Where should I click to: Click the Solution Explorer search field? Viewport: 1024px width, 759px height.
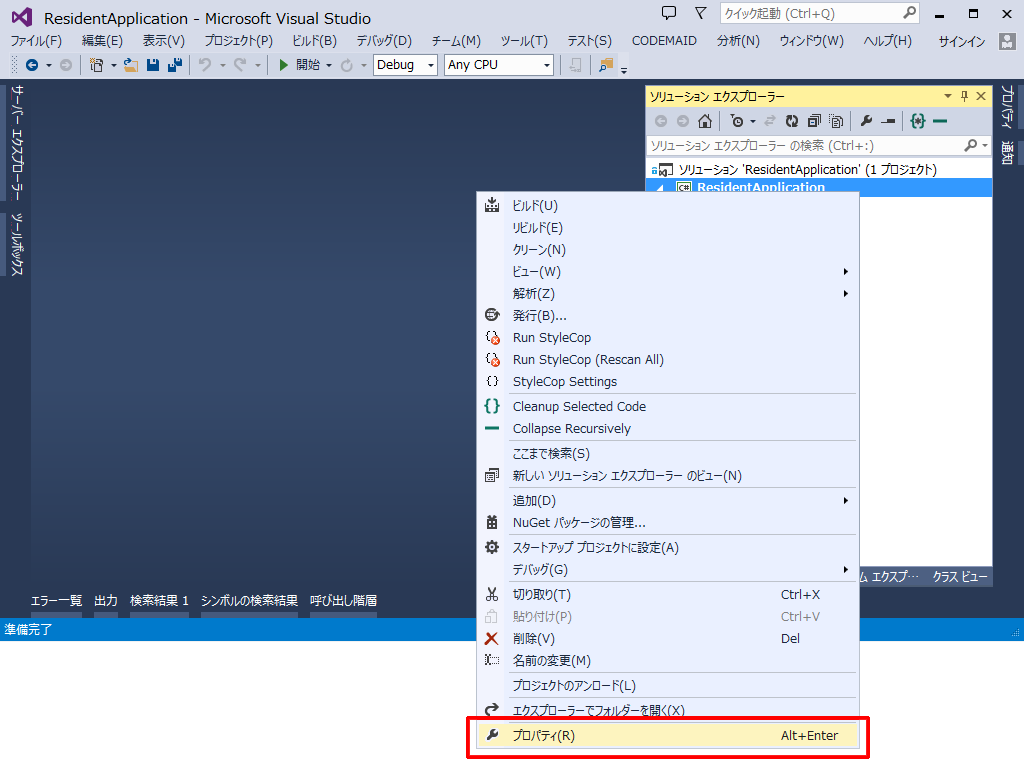coord(803,146)
